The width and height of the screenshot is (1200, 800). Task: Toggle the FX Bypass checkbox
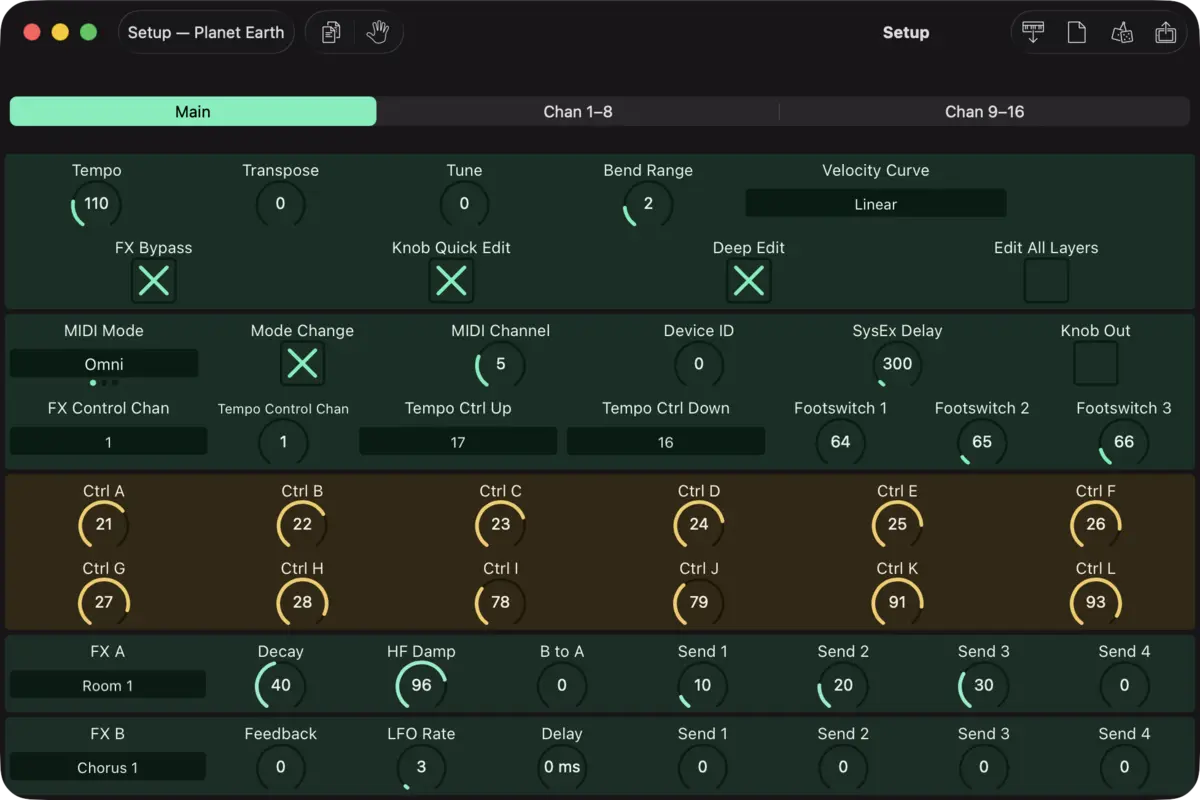click(x=154, y=281)
